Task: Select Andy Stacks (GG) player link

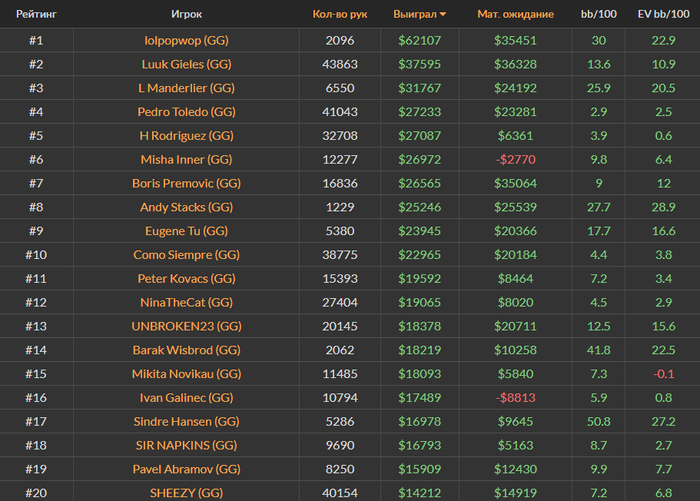Action: coord(186,207)
